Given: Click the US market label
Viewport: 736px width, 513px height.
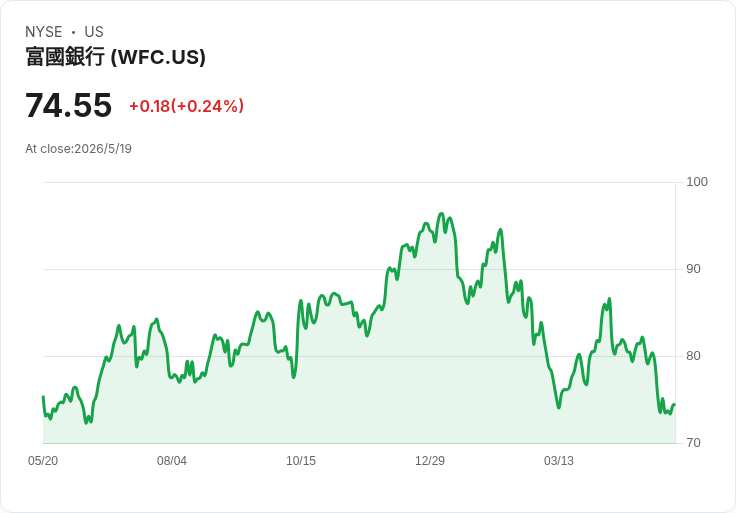Looking at the screenshot, I should coord(94,32).
